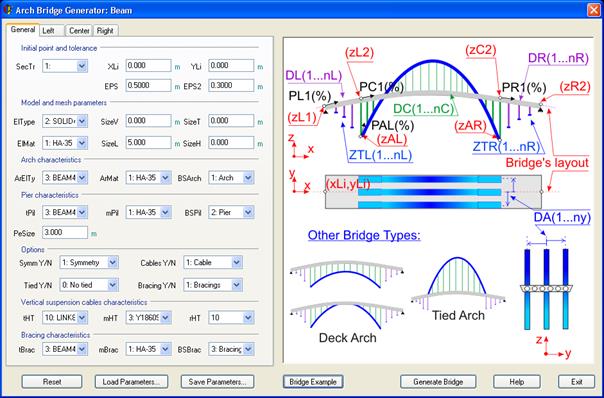
Task: Open the ElMat HA-35 dropdown
Action: [65, 143]
